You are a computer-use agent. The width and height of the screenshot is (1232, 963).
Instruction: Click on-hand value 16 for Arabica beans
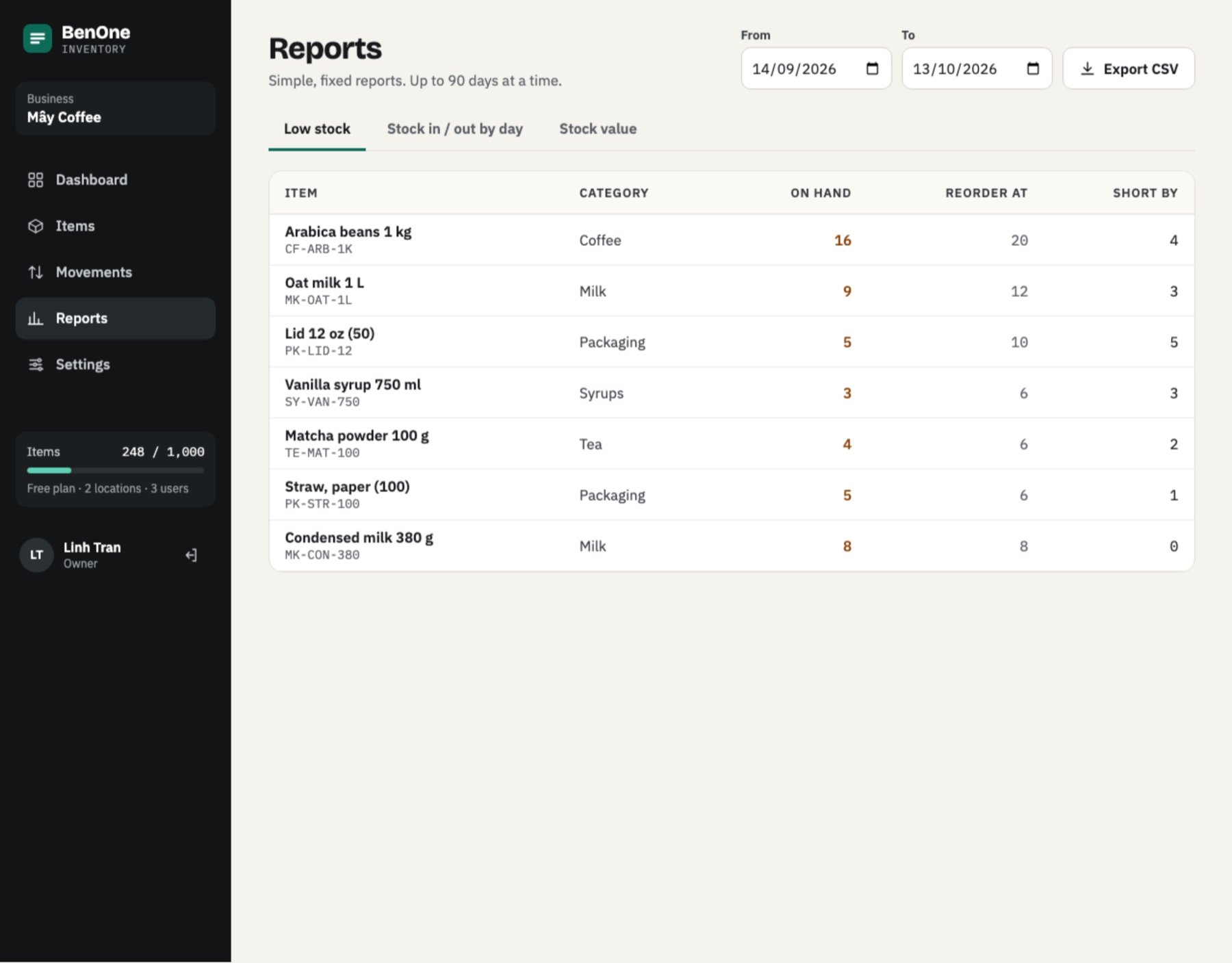pyautogui.click(x=843, y=240)
